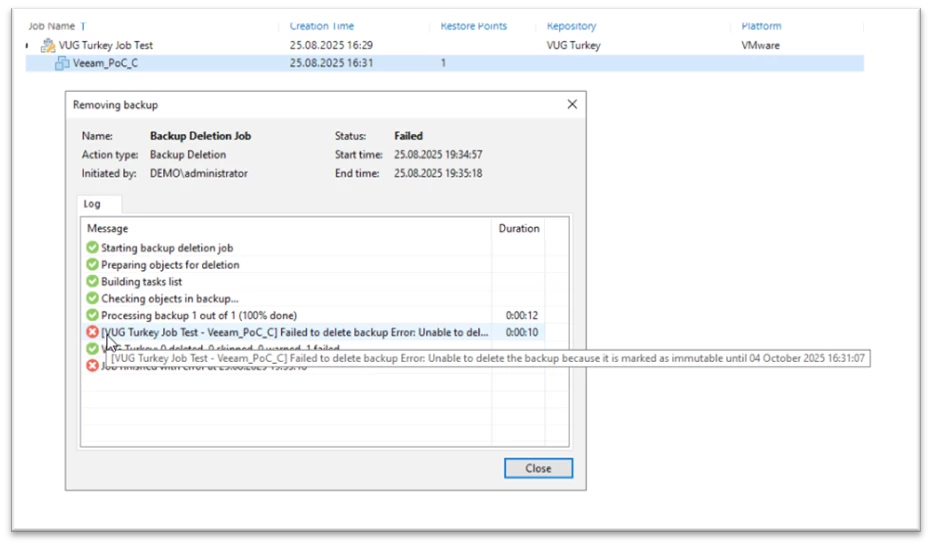Sort by Repository column header

coord(571,26)
